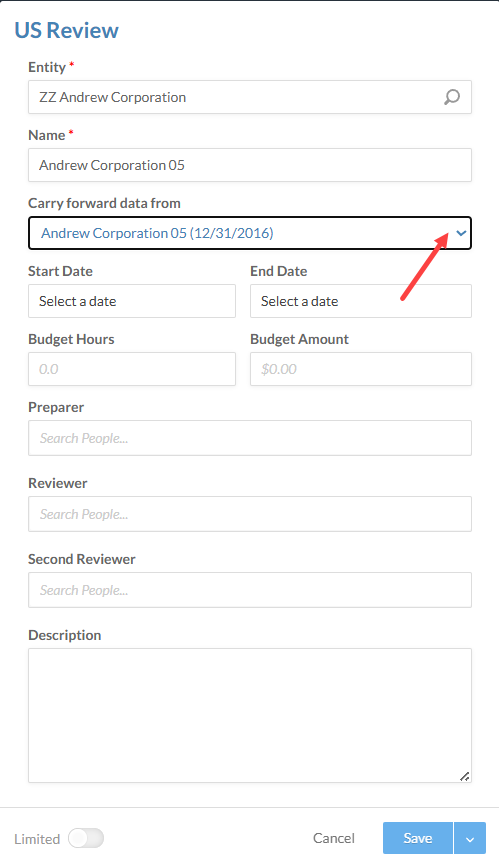Click the Budget Amount input field
The image size is (499, 864).
[361, 369]
